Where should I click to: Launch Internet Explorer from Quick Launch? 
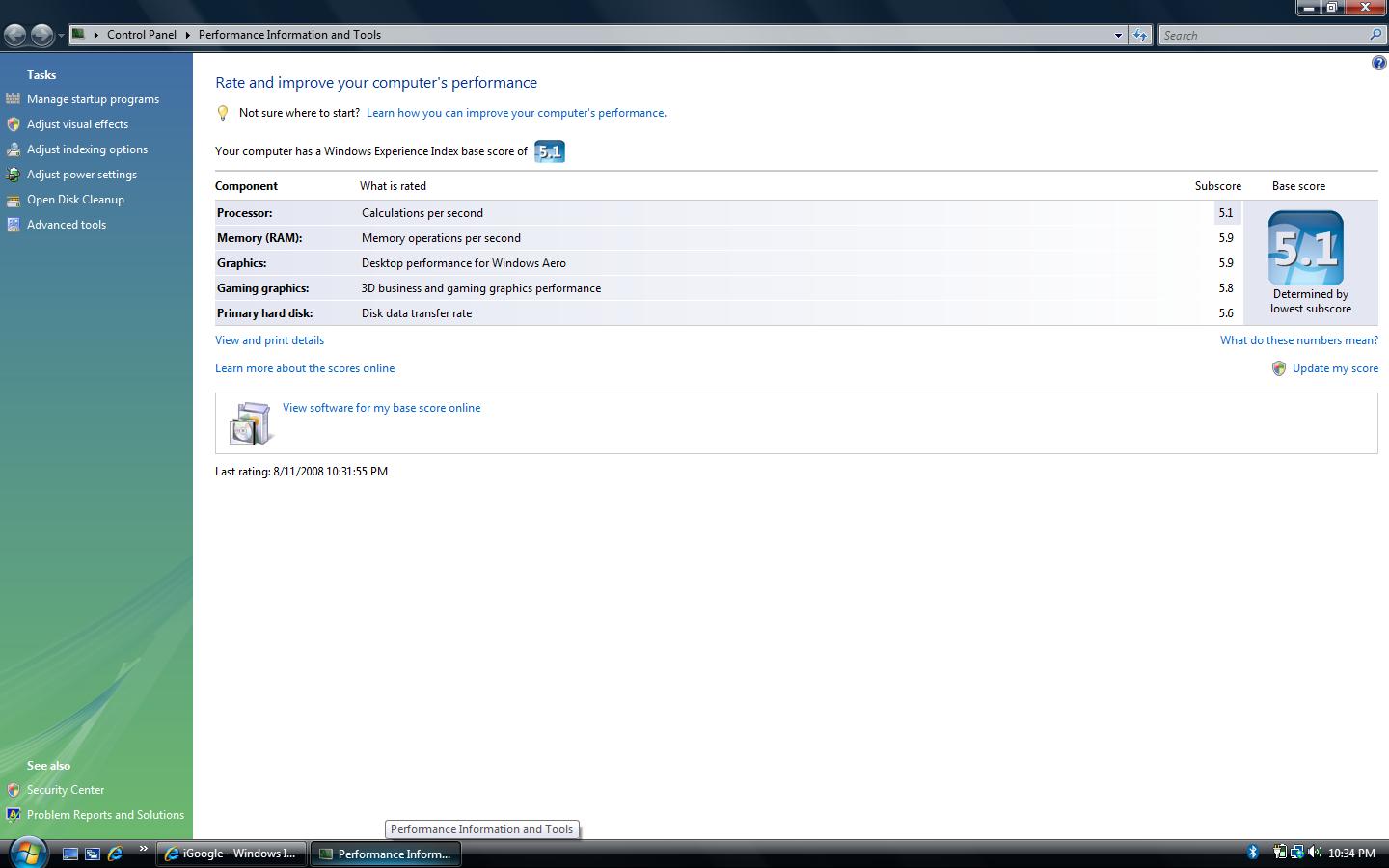click(116, 854)
